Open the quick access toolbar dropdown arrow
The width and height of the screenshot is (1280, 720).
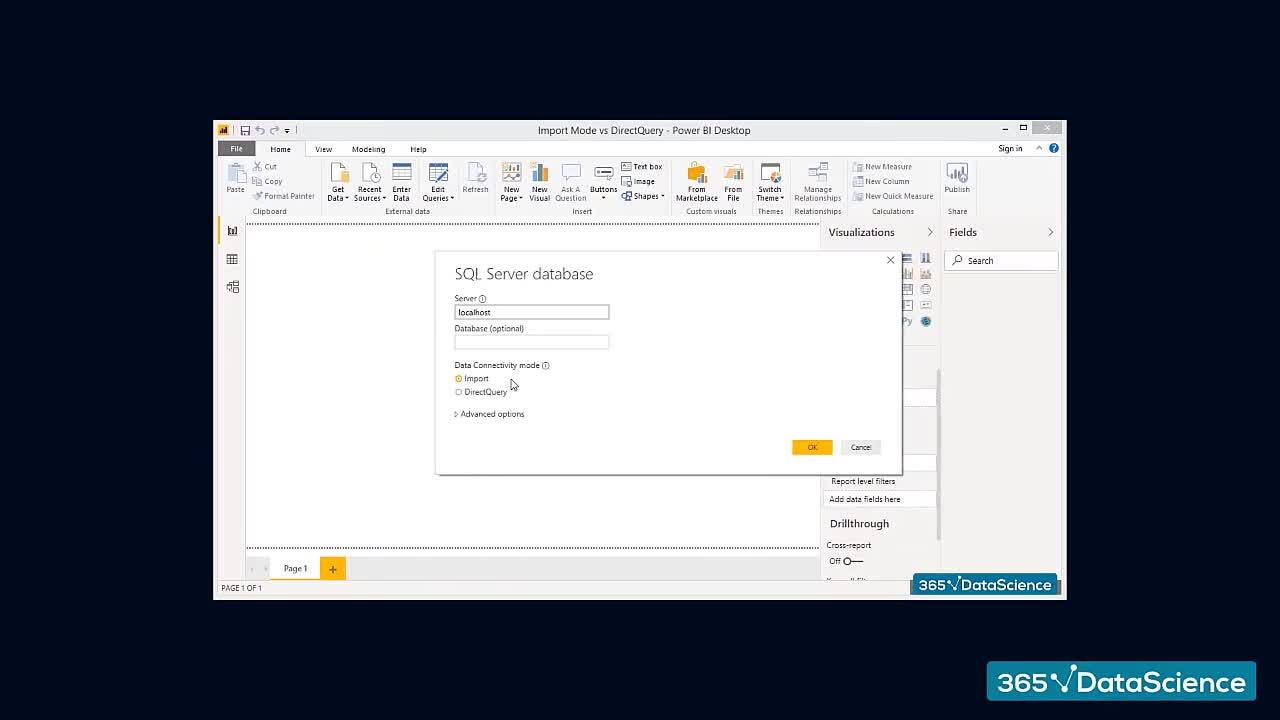(x=287, y=130)
